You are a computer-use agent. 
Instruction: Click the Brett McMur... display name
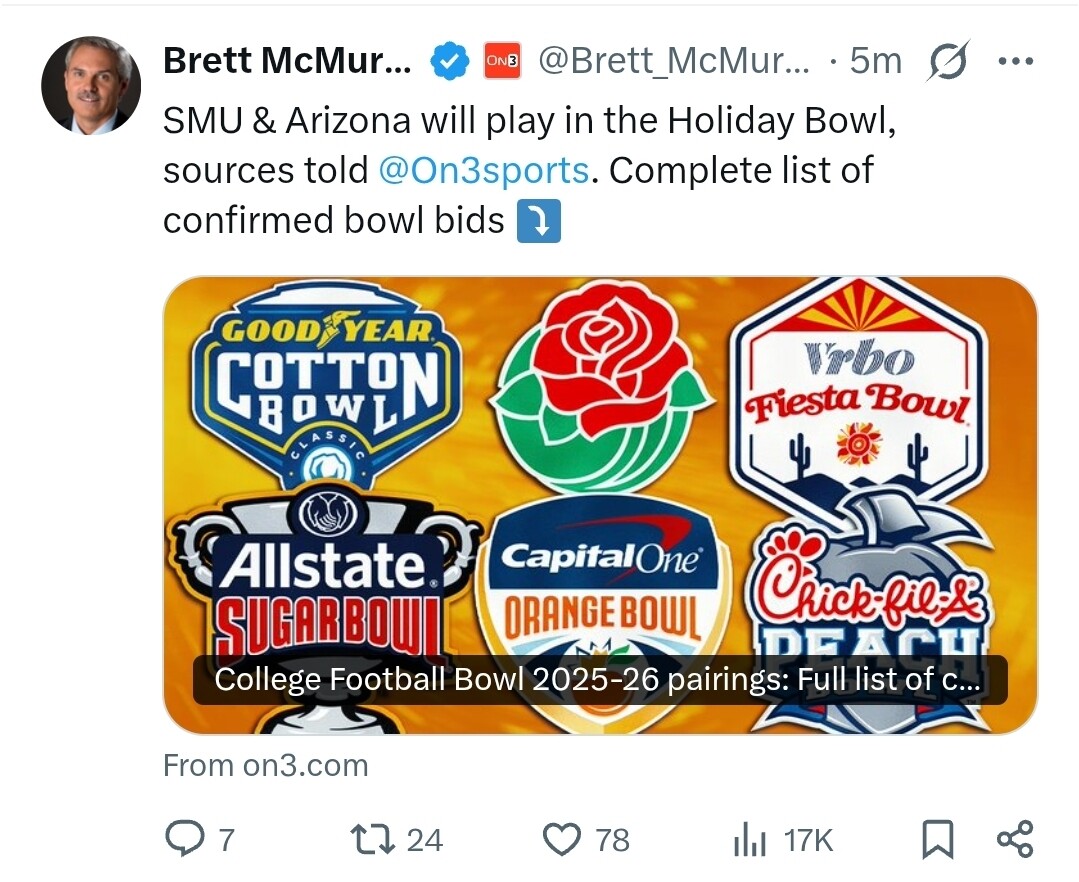click(x=287, y=62)
